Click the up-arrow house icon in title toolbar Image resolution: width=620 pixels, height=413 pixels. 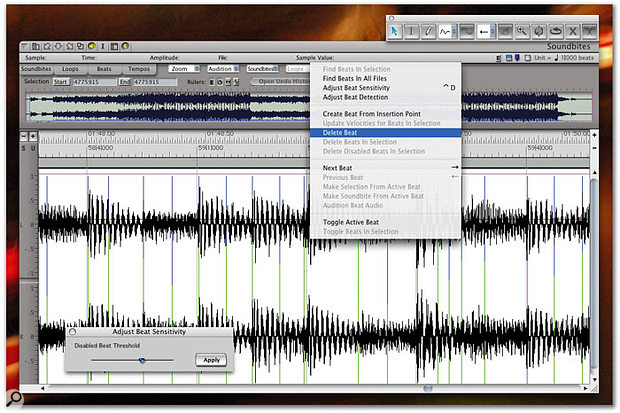coord(47,46)
